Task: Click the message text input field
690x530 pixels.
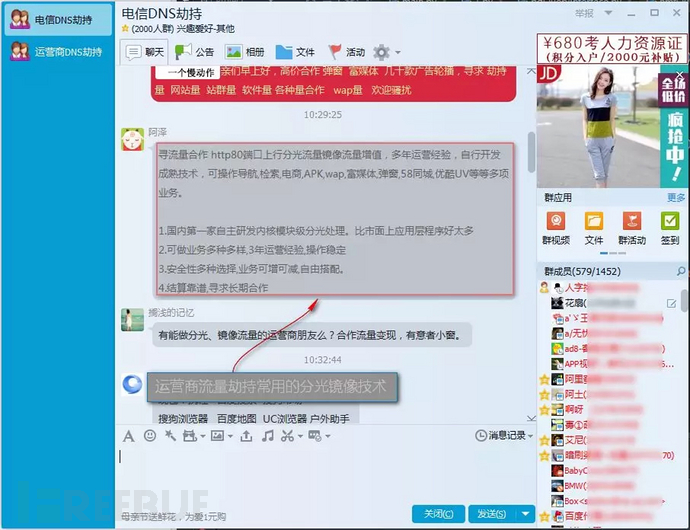Action: pos(325,473)
